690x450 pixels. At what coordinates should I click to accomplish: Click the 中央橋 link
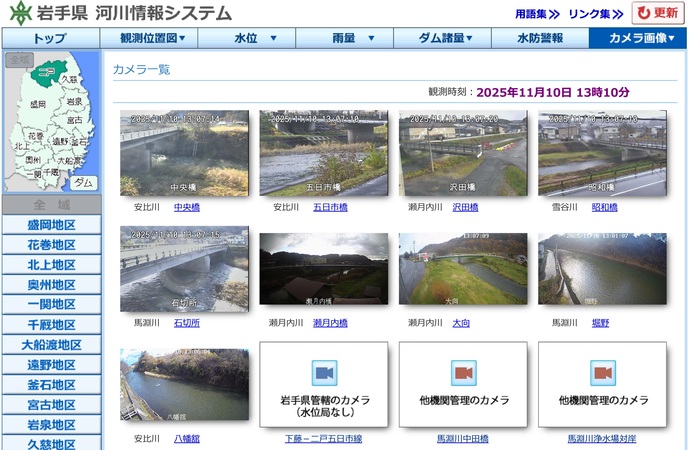point(187,207)
